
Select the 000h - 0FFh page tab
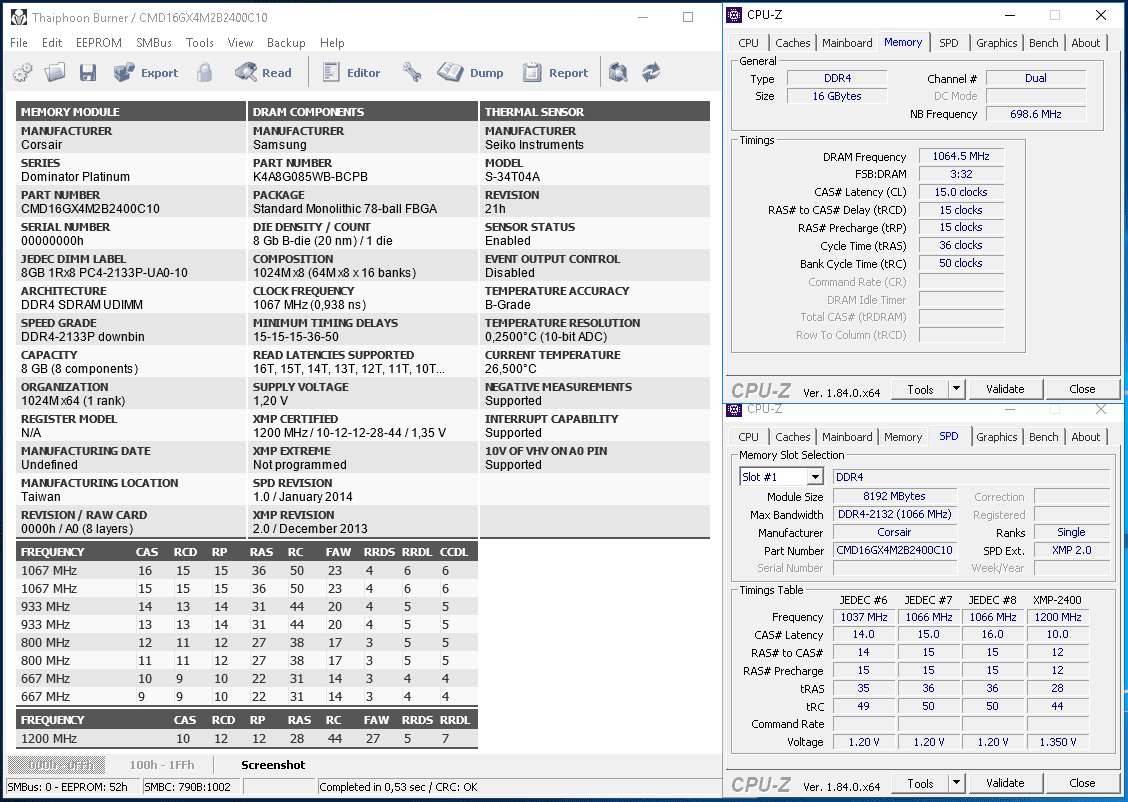[x=56, y=765]
